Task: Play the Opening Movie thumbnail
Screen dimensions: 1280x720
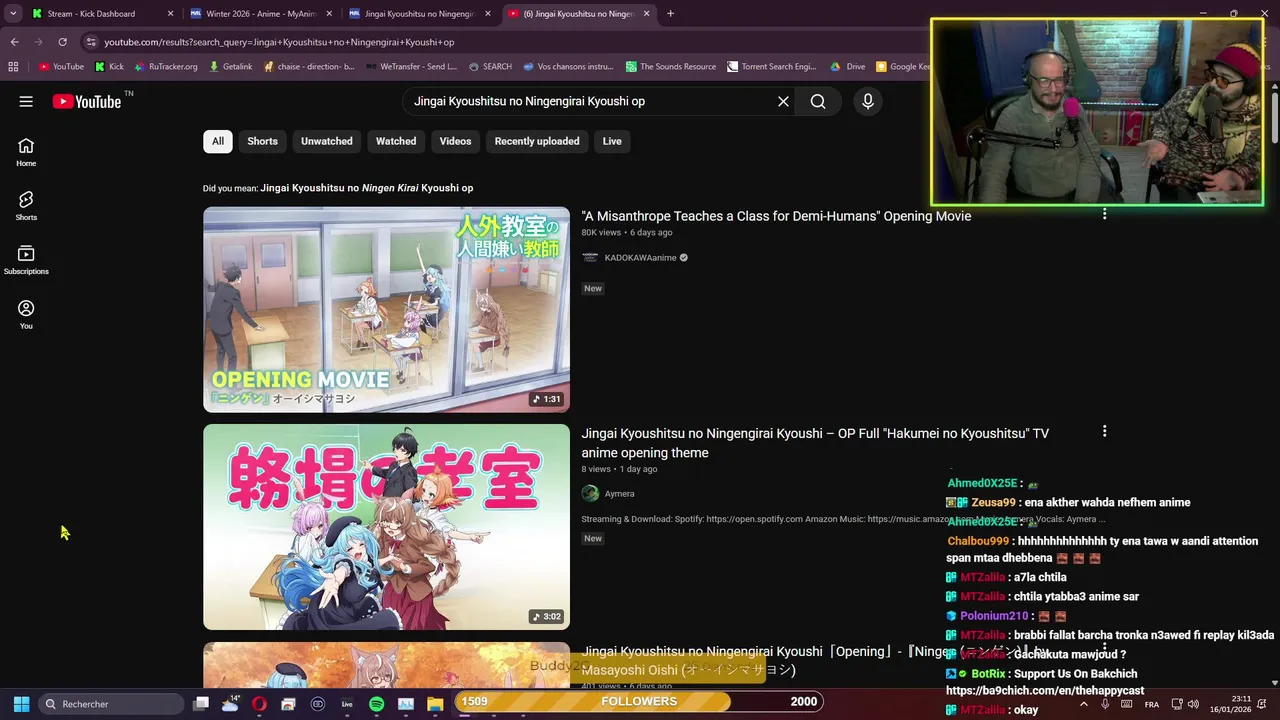Action: pyautogui.click(x=386, y=310)
